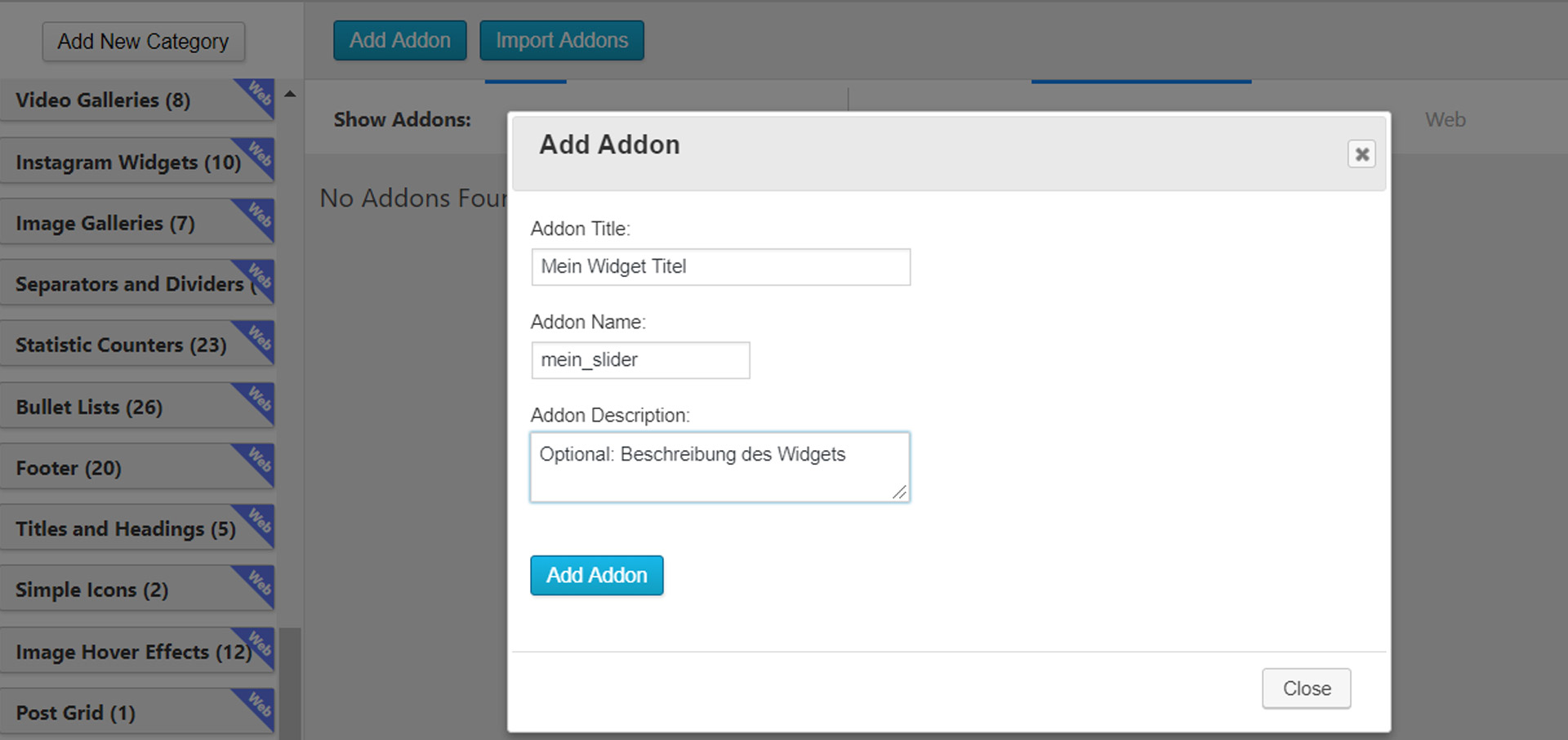
Task: Open the Simple Icons (2) category
Action: click(137, 590)
